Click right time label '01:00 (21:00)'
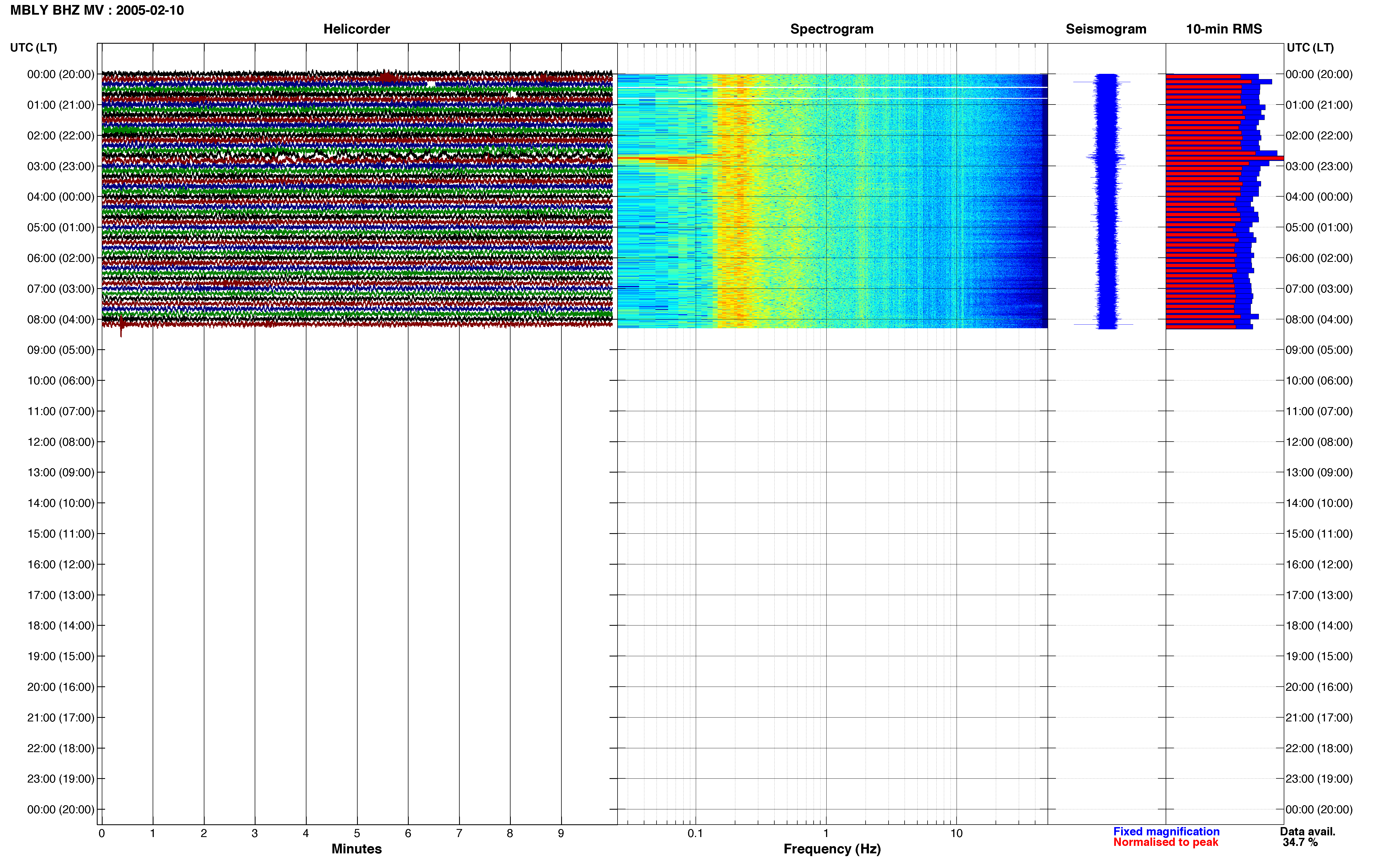The height and width of the screenshot is (868, 1388). click(x=1319, y=105)
